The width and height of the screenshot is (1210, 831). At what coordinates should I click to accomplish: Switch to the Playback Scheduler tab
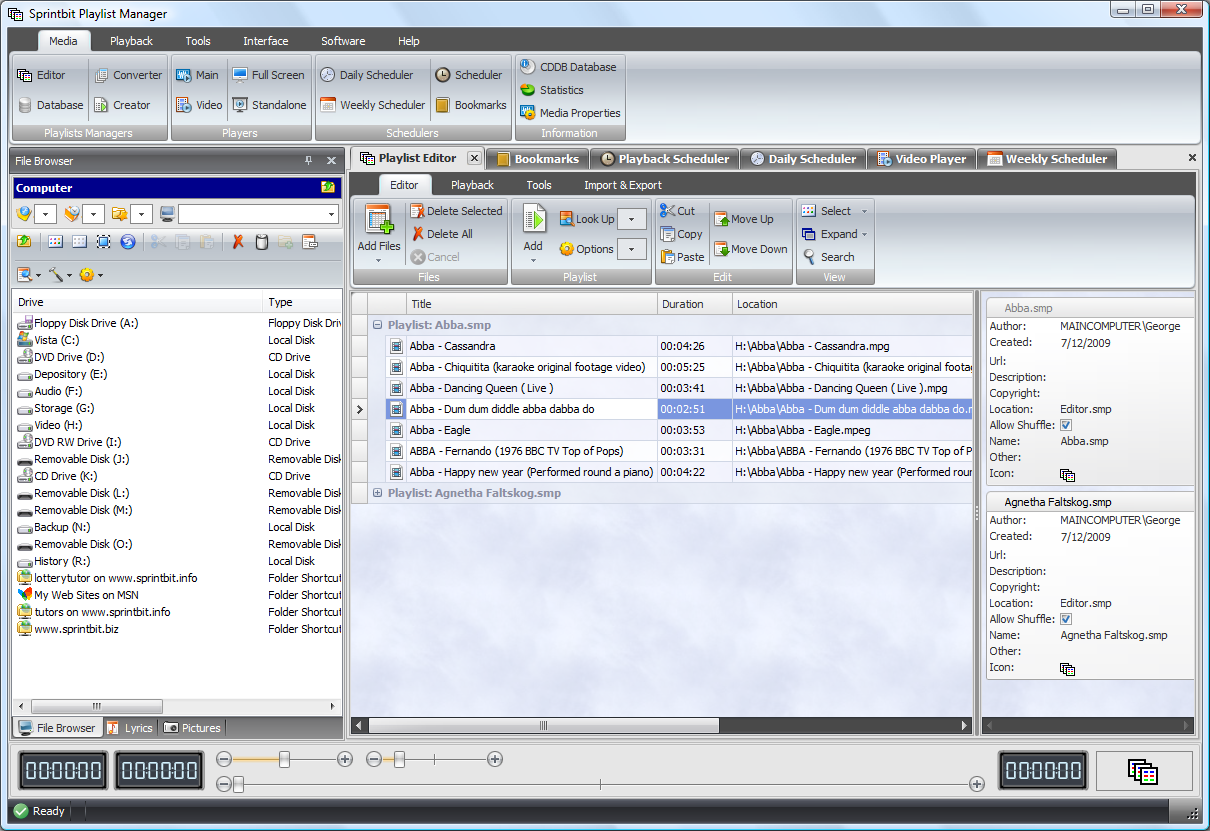point(665,159)
